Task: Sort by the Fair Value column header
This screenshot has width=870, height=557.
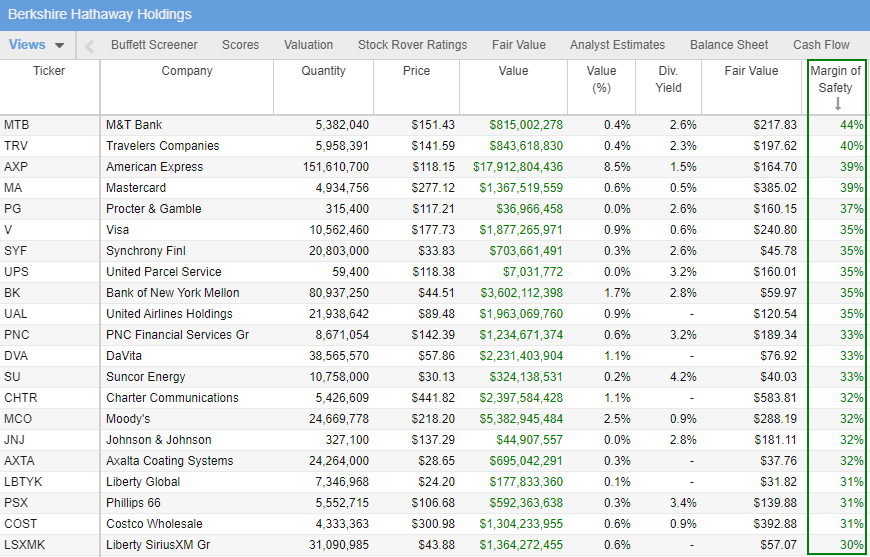Action: click(x=751, y=71)
